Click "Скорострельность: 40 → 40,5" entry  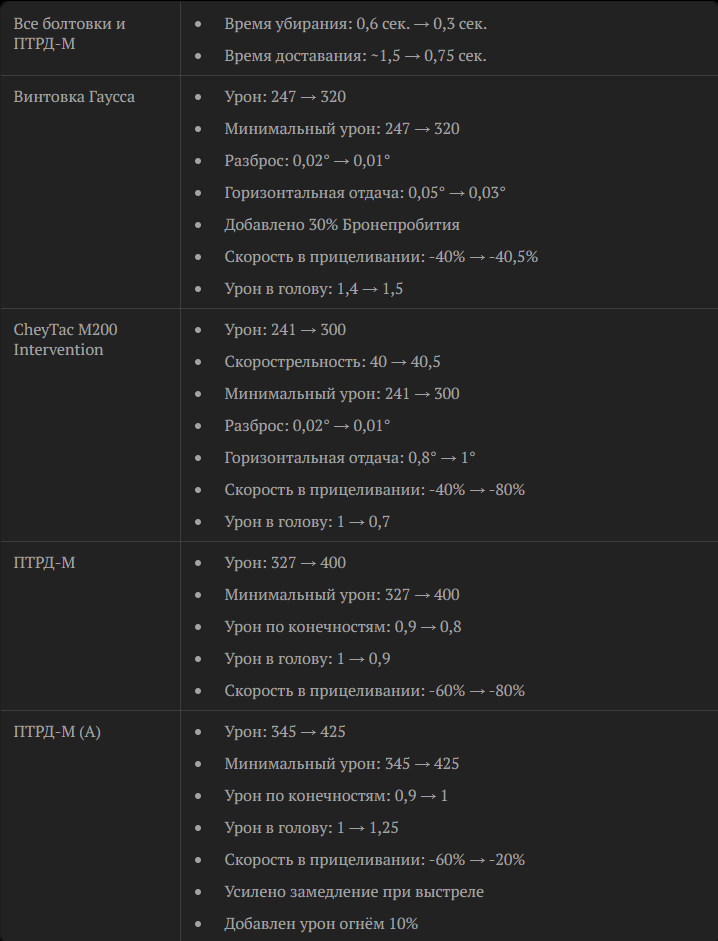click(332, 362)
